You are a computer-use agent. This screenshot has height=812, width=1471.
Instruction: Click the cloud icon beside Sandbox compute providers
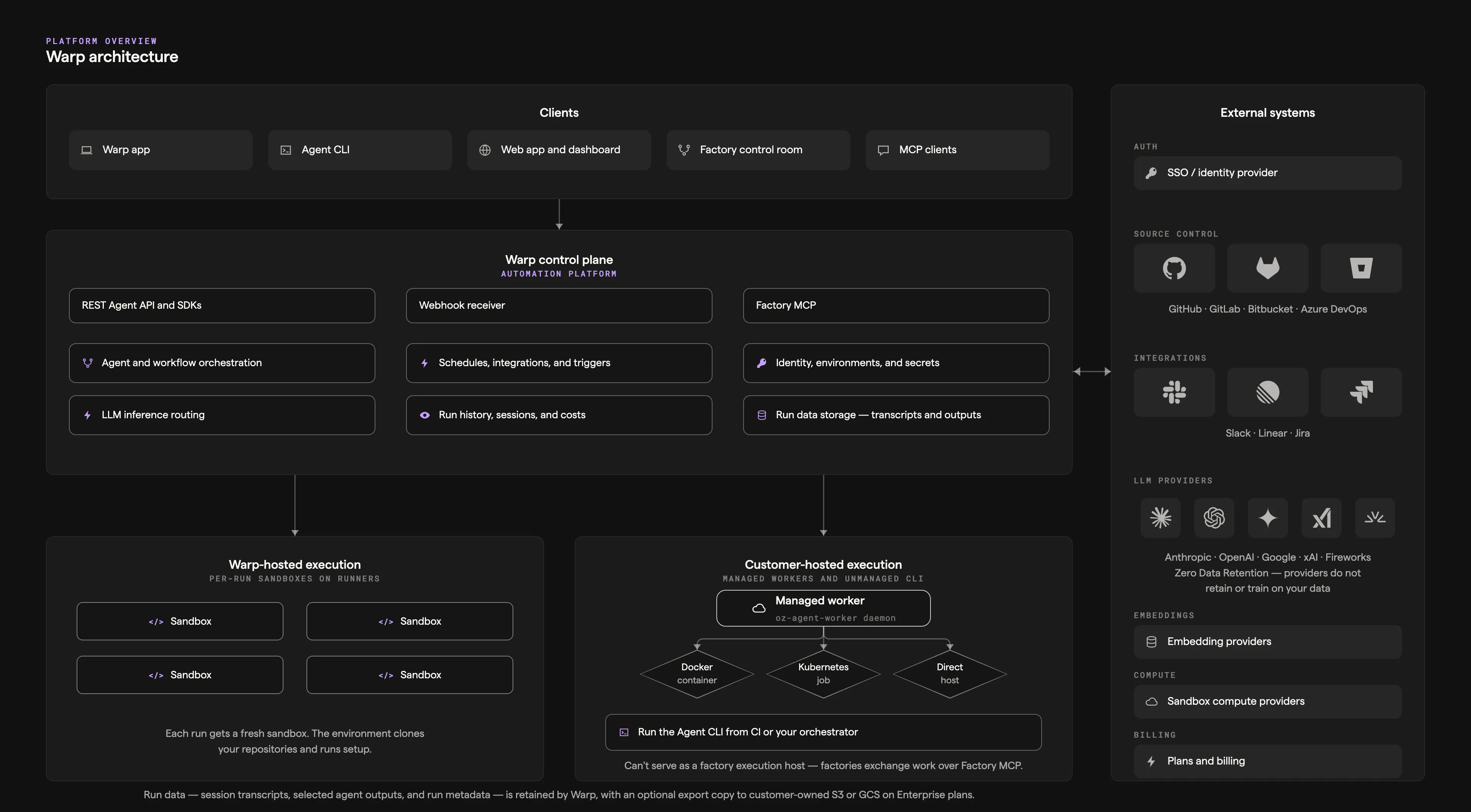[1151, 702]
